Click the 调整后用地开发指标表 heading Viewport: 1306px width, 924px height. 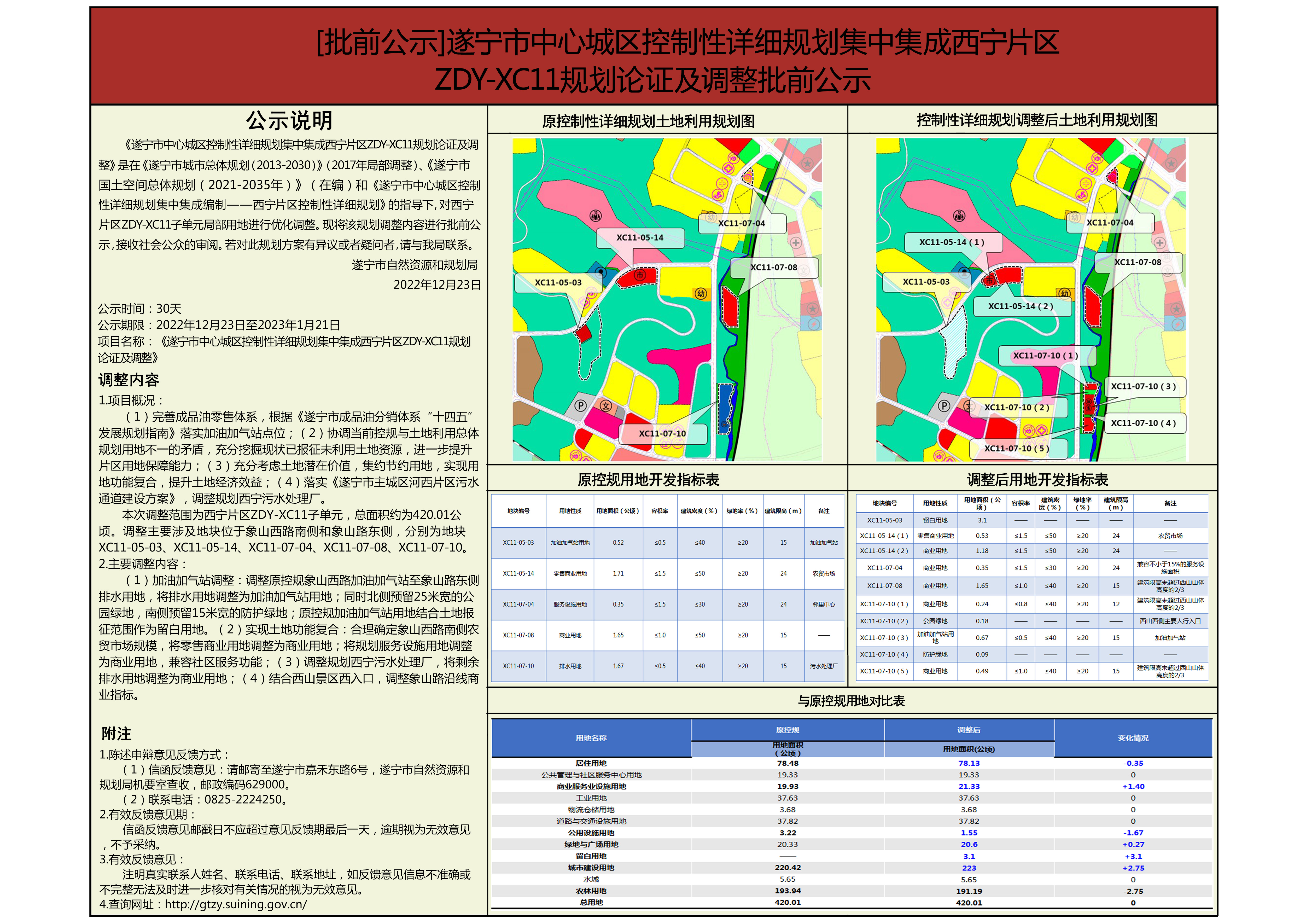[x=1037, y=480]
